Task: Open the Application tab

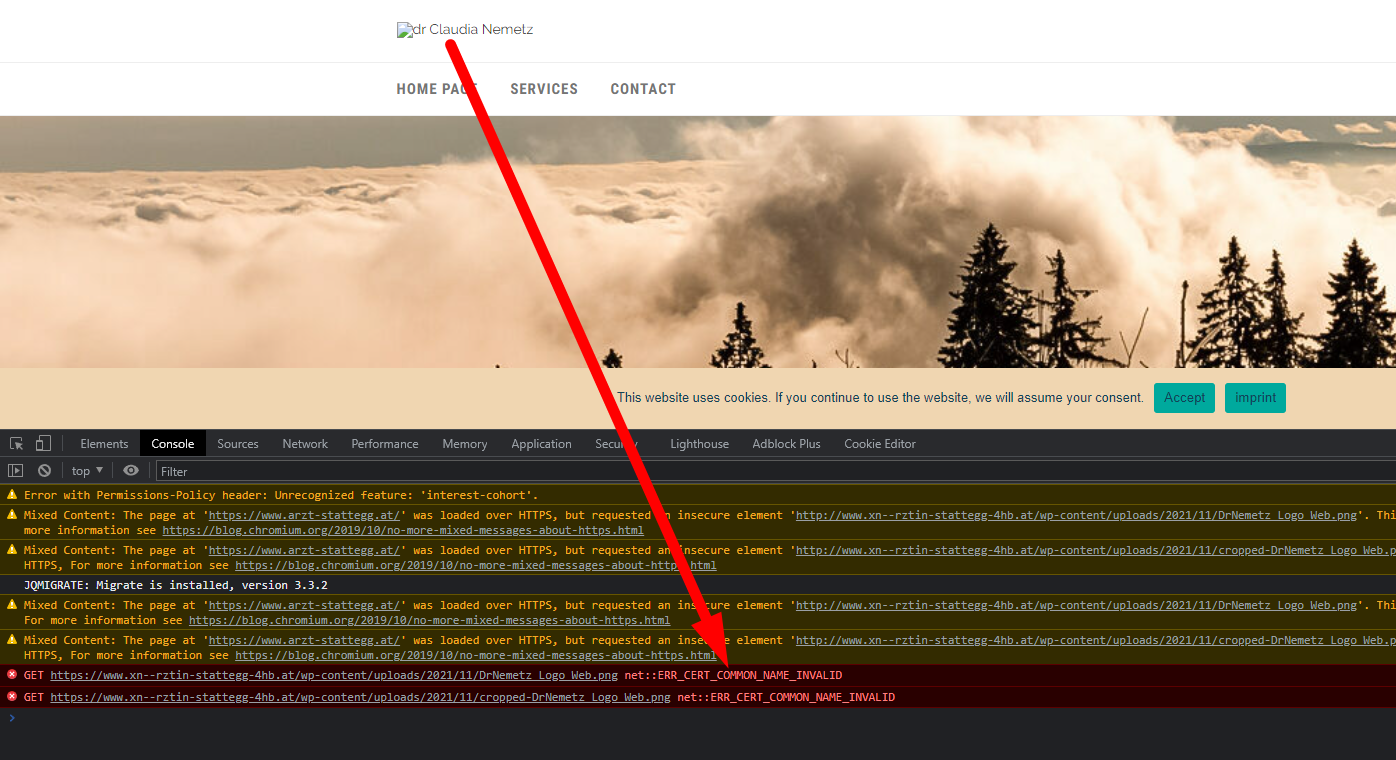Action: click(x=542, y=444)
